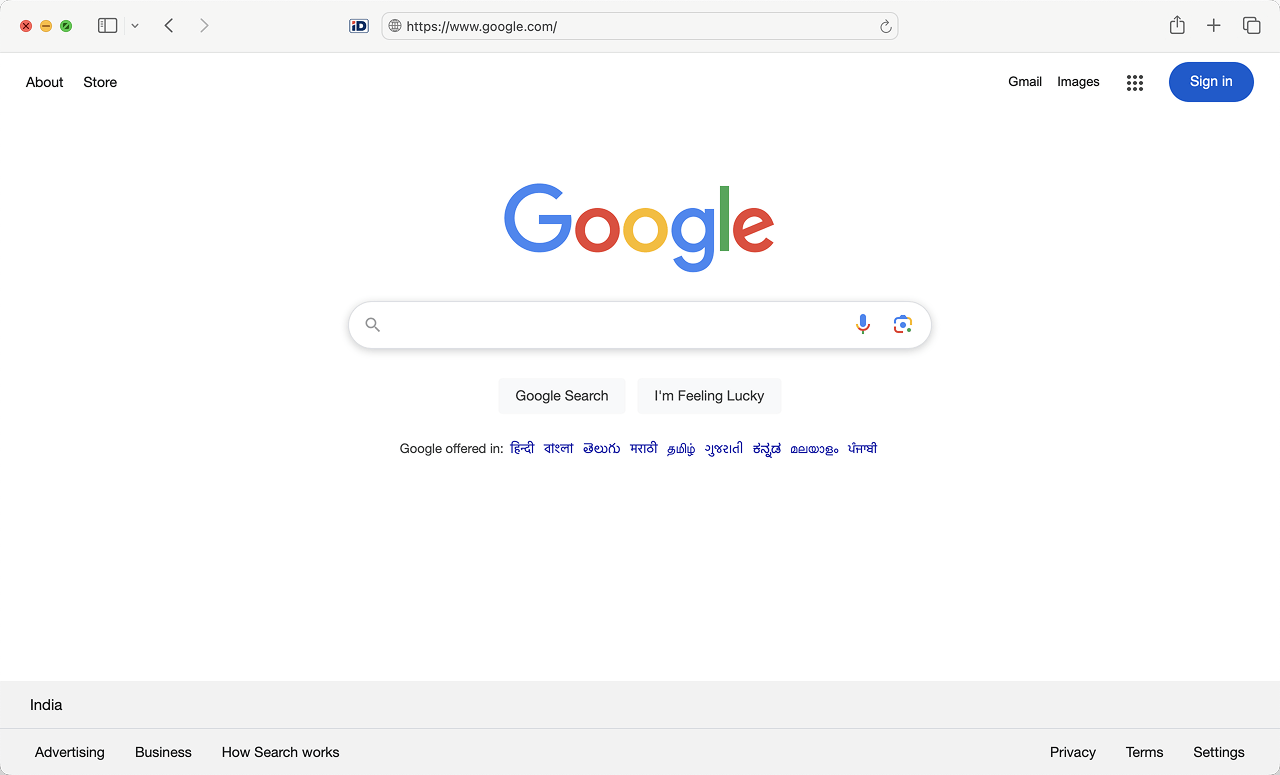Switch Google language to हिन्दी
Image resolution: width=1280 pixels, height=775 pixels.
tap(522, 449)
